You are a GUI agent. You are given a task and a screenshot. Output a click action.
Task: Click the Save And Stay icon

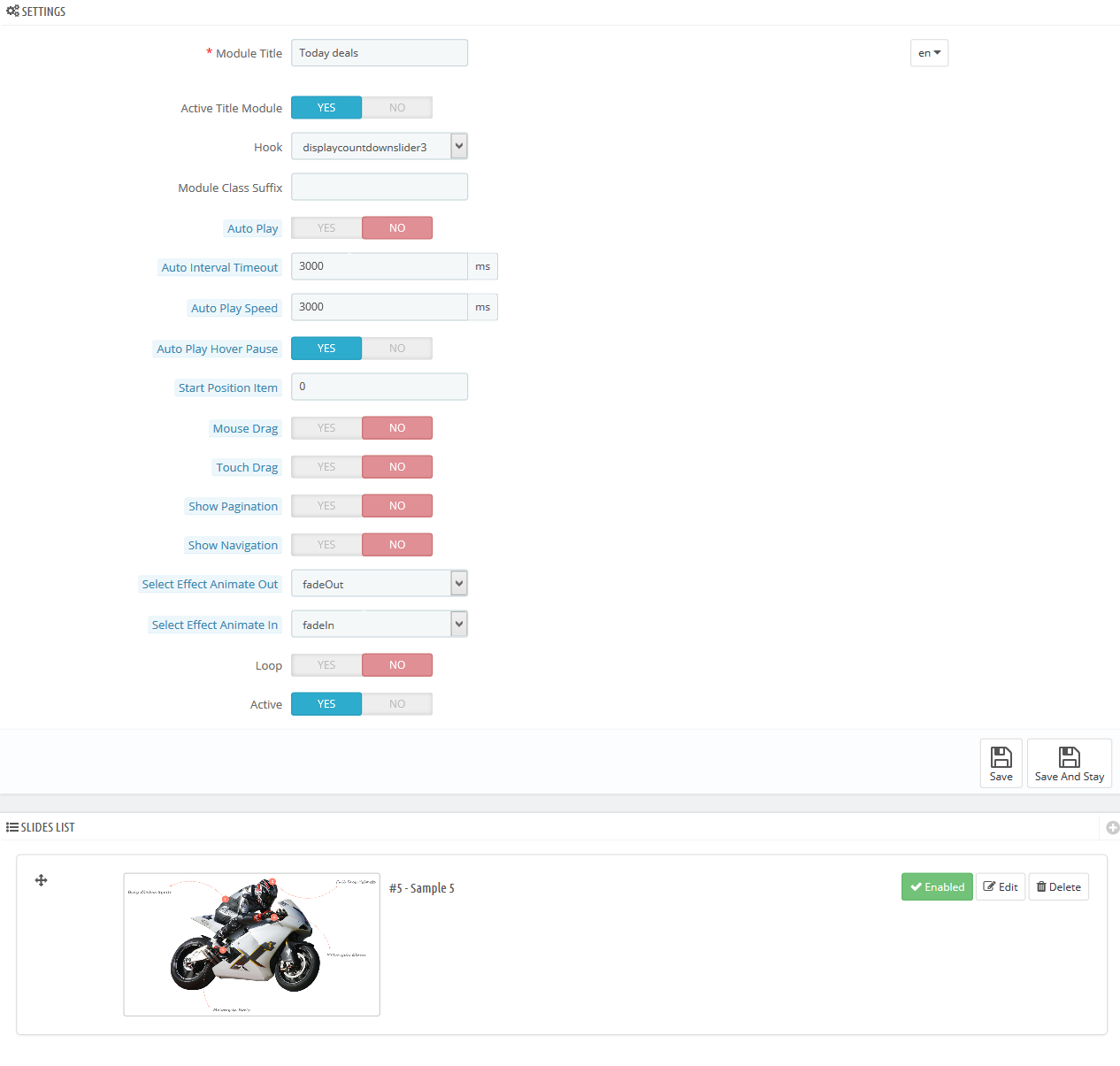(x=1069, y=757)
